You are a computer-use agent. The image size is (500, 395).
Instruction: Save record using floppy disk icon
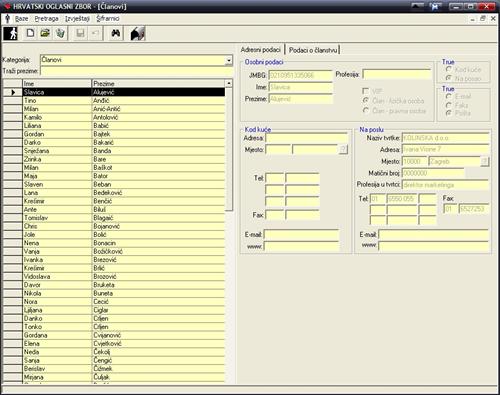tap(80, 33)
